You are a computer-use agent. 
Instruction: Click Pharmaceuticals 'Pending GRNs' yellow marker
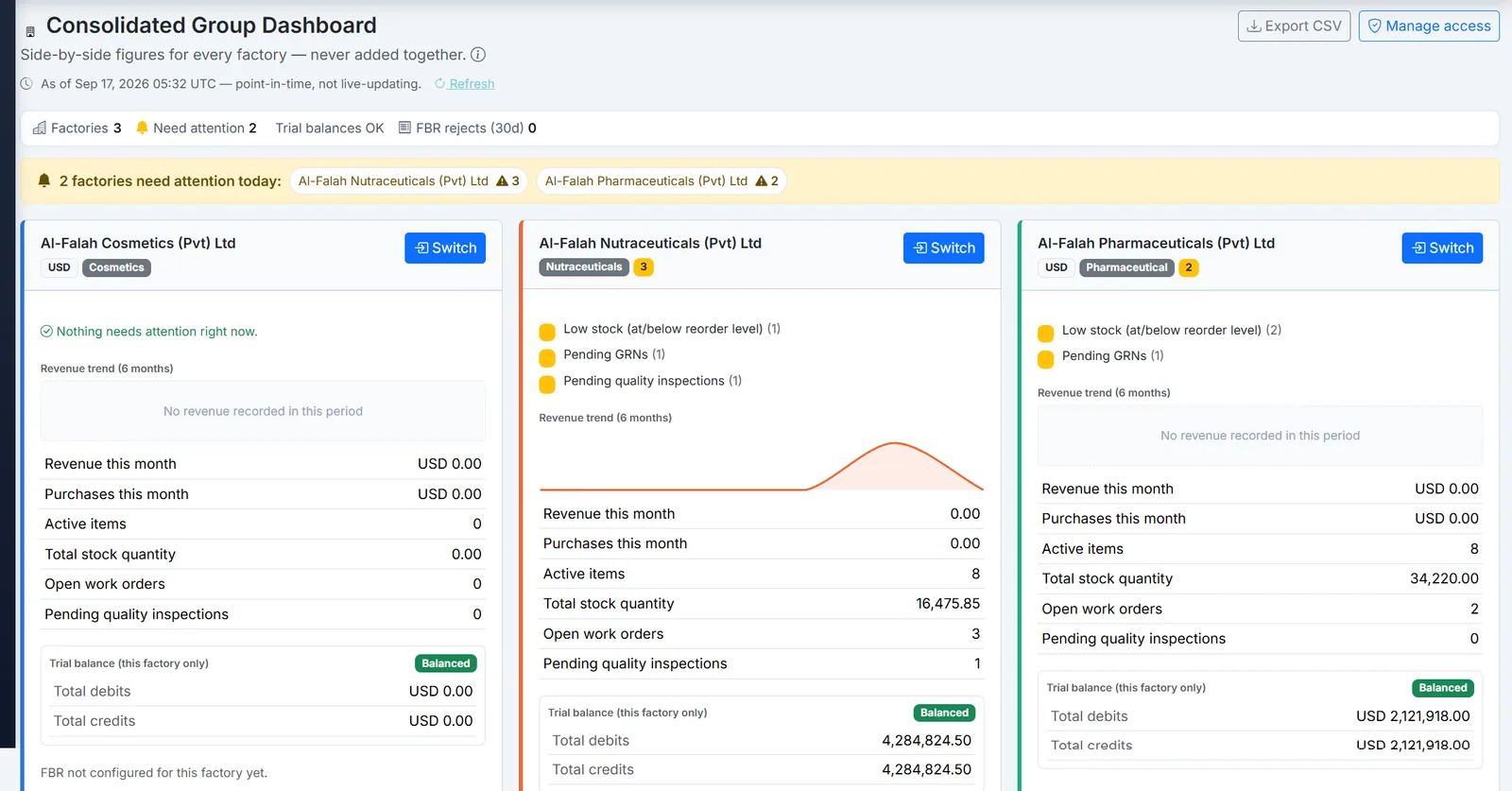(x=1045, y=359)
